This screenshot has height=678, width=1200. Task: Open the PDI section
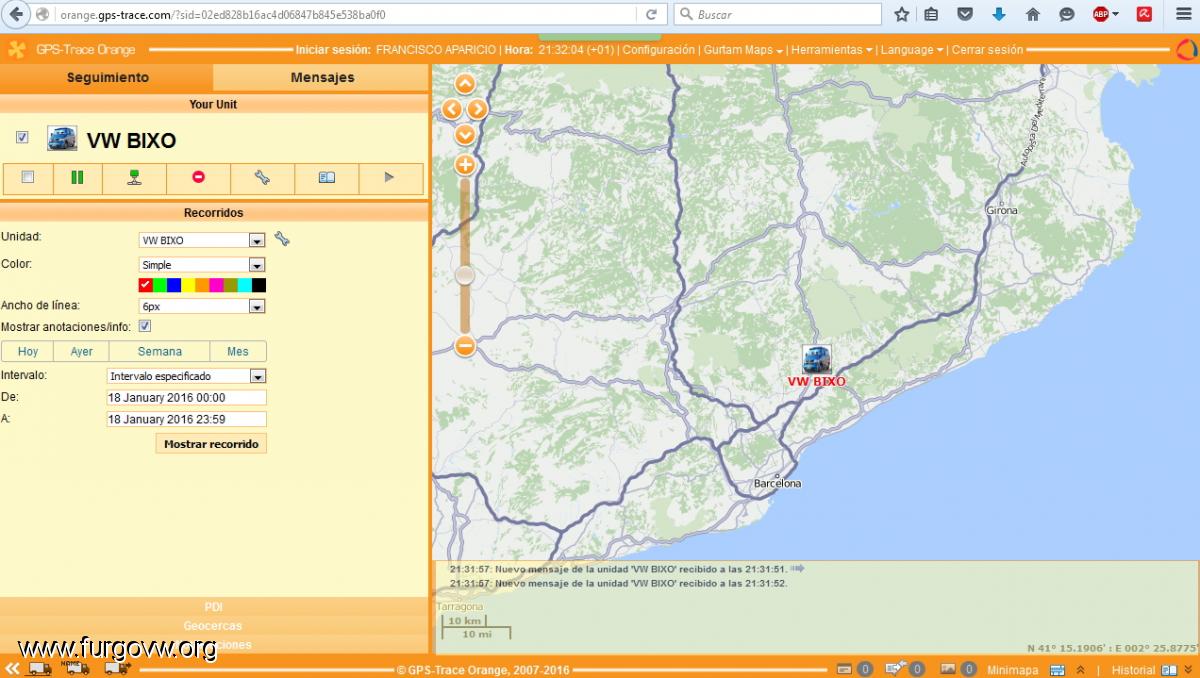214,607
